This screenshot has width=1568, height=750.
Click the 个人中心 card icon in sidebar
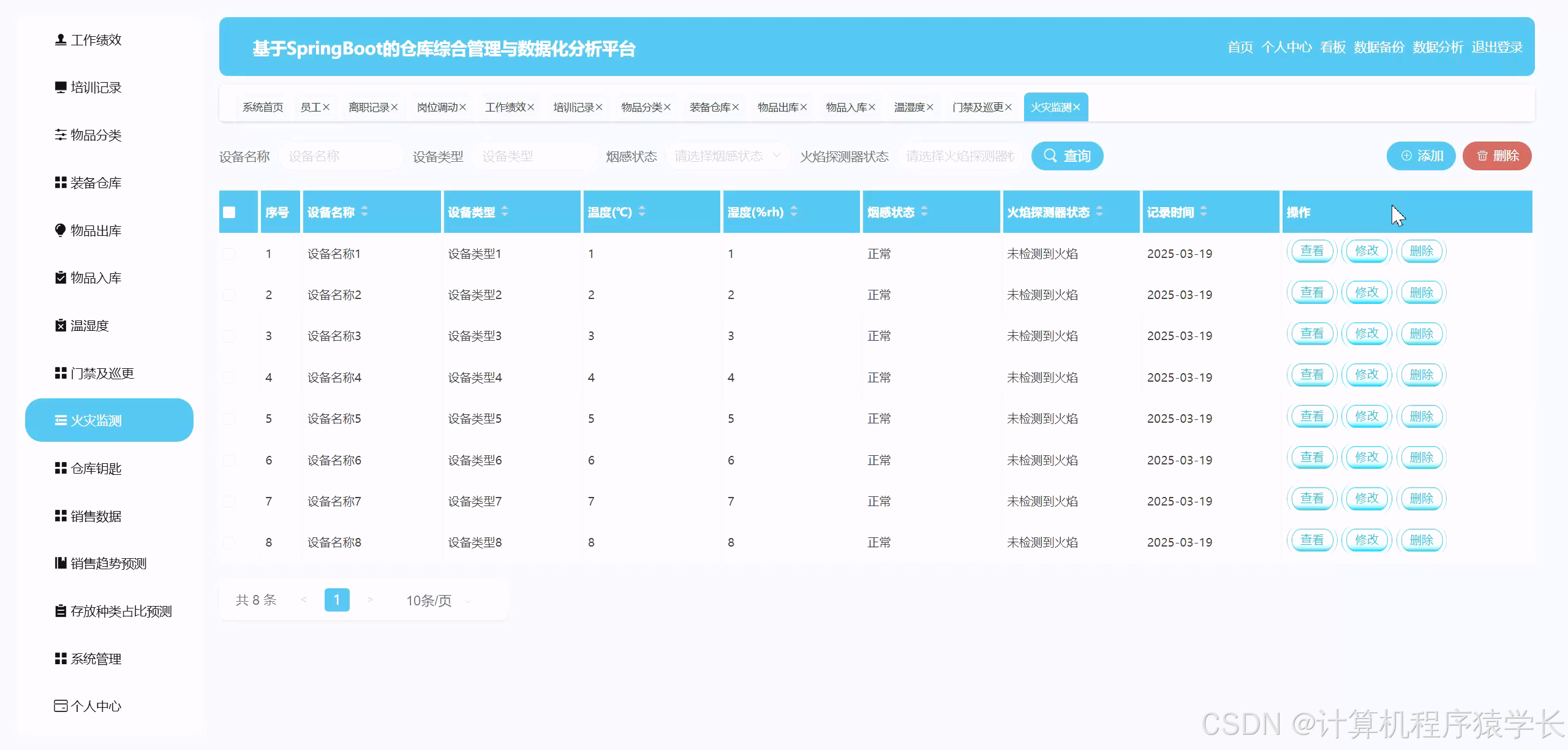click(x=60, y=706)
